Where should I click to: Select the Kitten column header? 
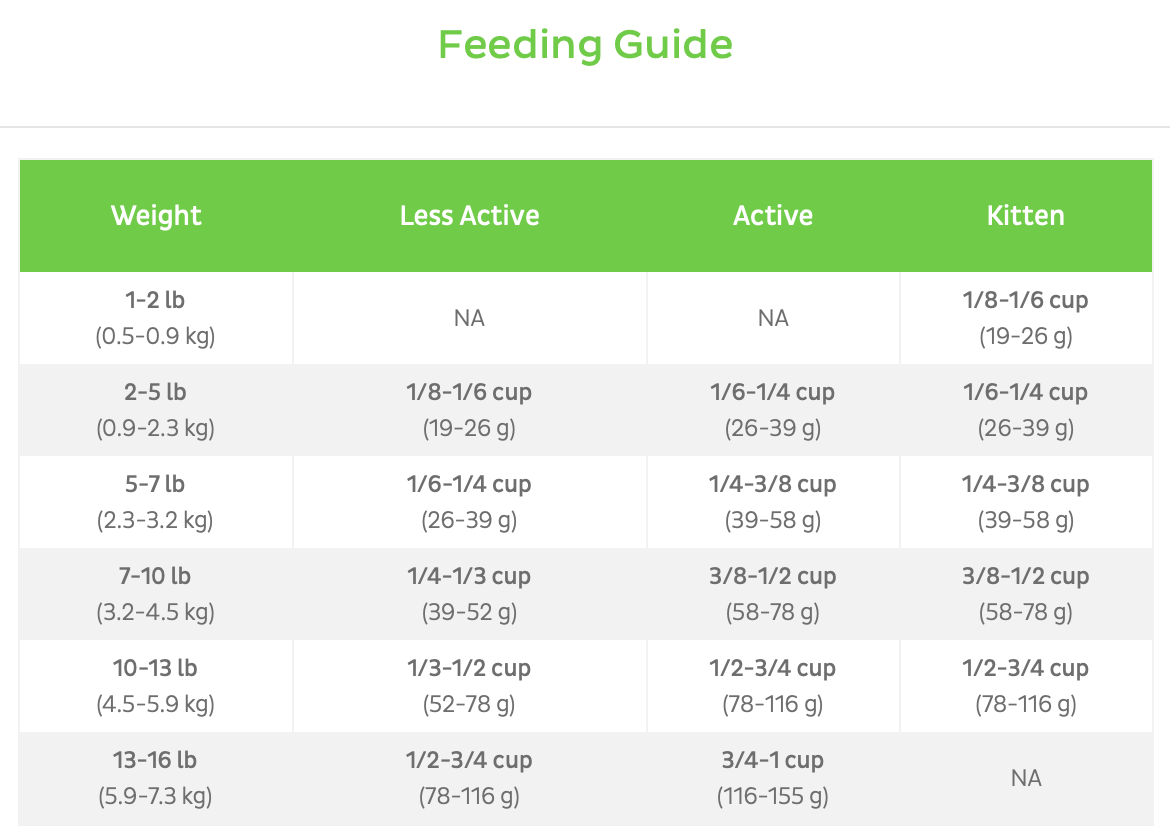[1025, 216]
